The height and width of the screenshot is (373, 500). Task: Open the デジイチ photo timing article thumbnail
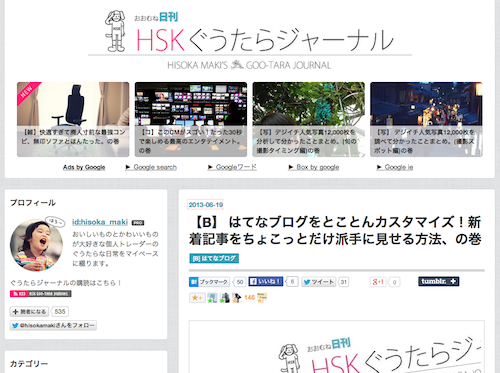(x=309, y=119)
